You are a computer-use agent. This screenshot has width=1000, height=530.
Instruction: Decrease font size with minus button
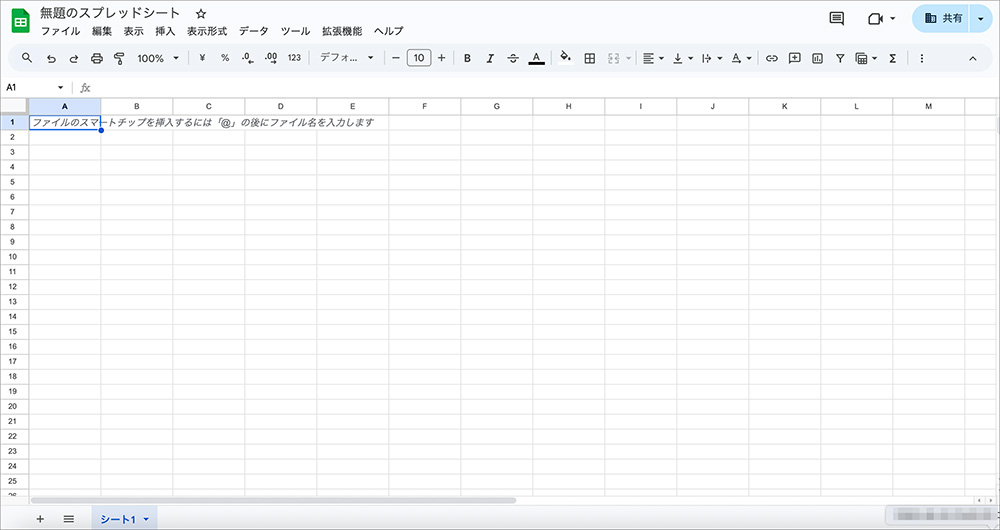click(x=395, y=58)
